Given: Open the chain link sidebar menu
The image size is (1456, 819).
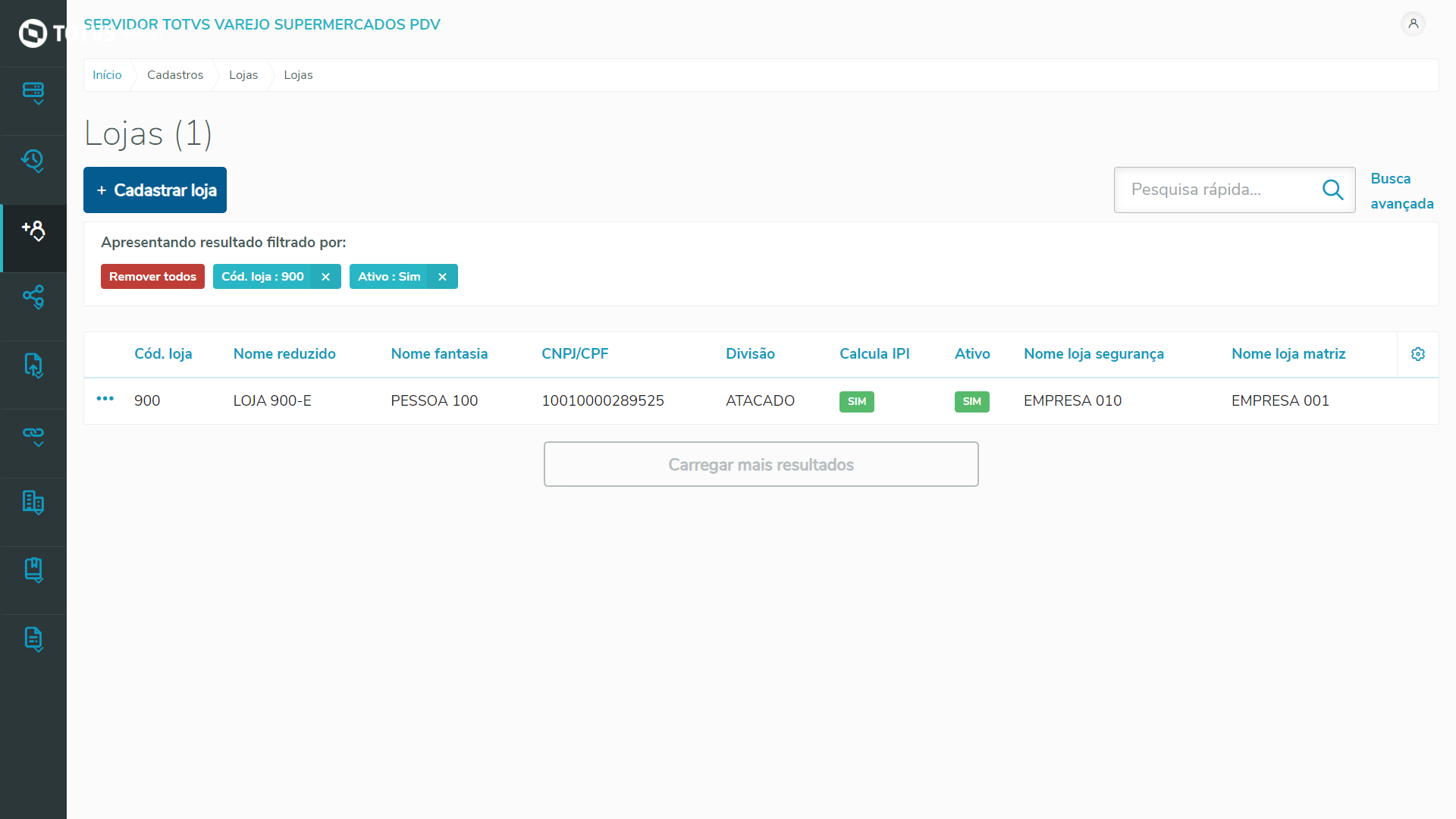Looking at the screenshot, I should point(33,435).
